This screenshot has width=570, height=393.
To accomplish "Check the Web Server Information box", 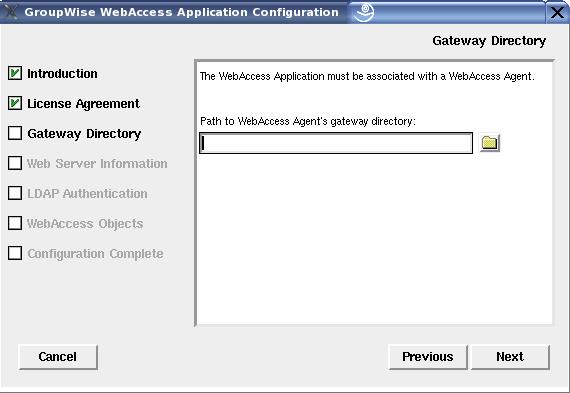I will click(15, 163).
